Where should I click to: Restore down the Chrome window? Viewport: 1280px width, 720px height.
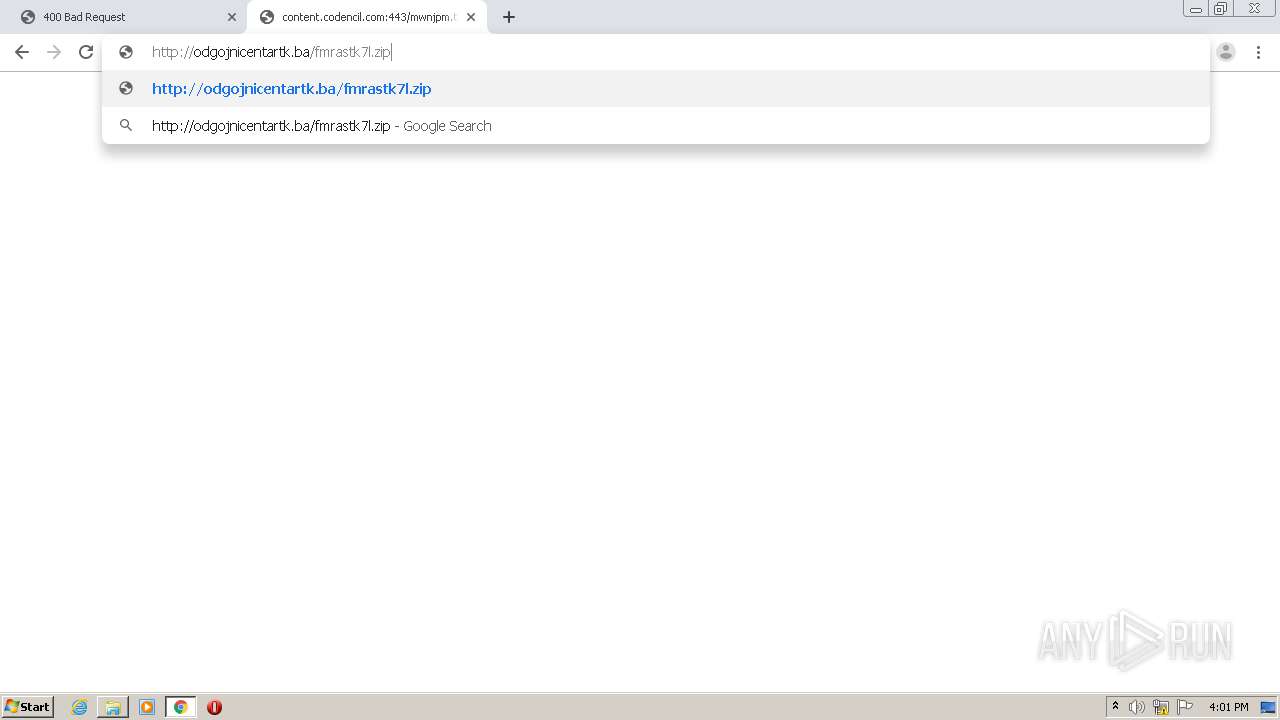pyautogui.click(x=1221, y=9)
